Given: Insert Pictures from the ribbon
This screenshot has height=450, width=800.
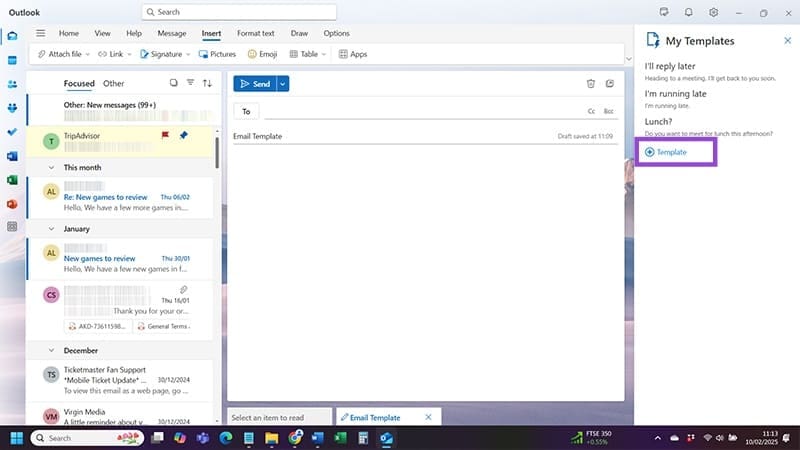Looking at the screenshot, I should click(217, 54).
